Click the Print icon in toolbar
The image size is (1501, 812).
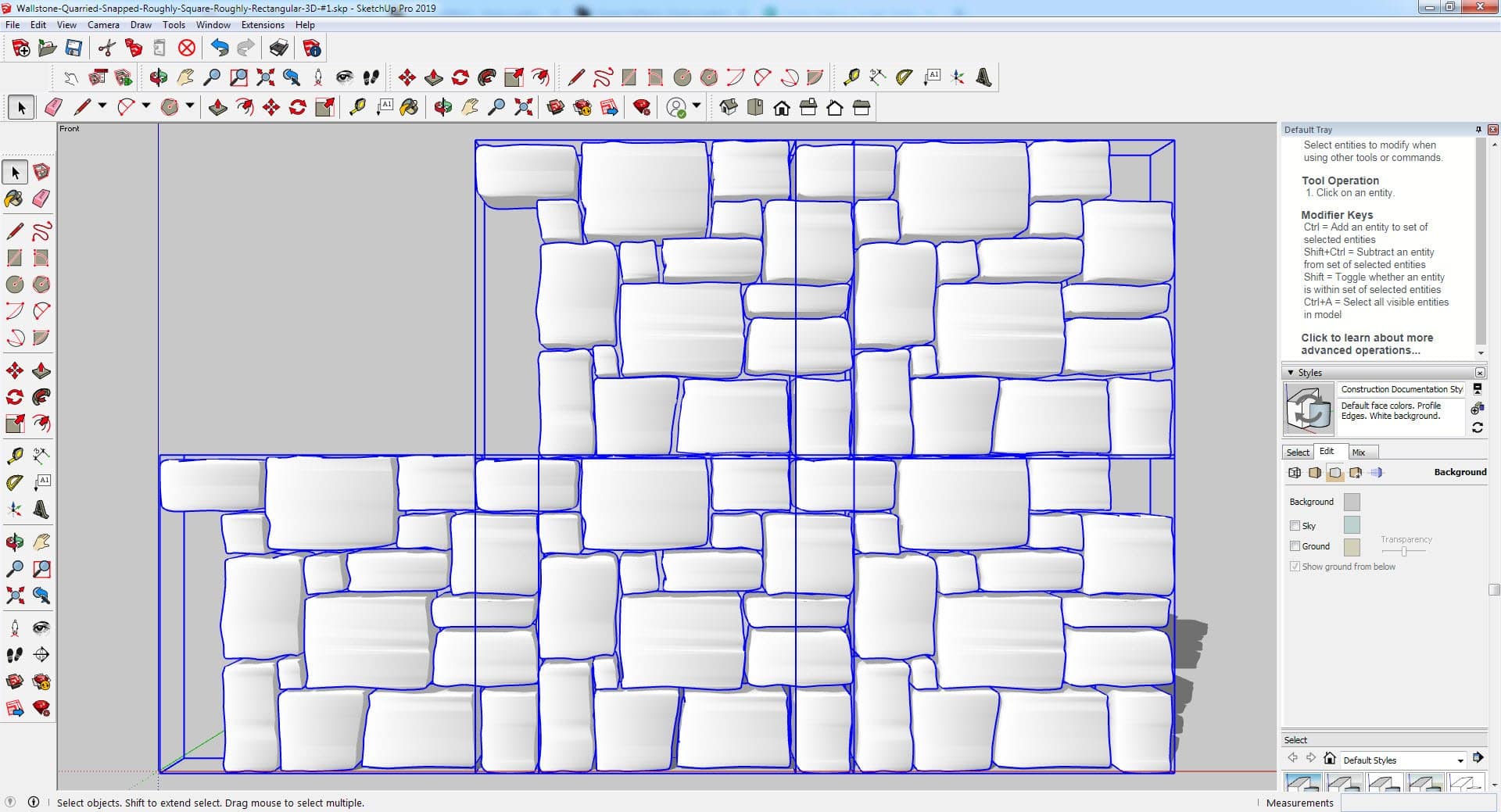278,48
